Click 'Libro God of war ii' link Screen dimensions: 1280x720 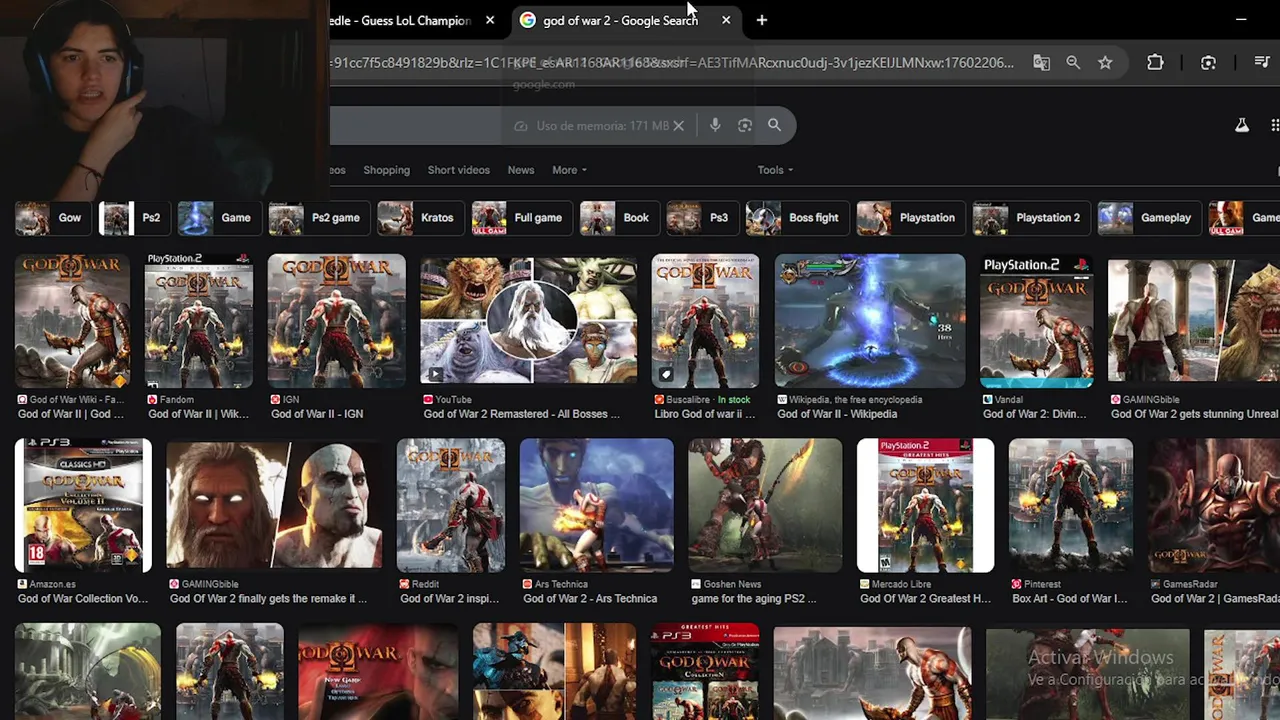pos(705,414)
